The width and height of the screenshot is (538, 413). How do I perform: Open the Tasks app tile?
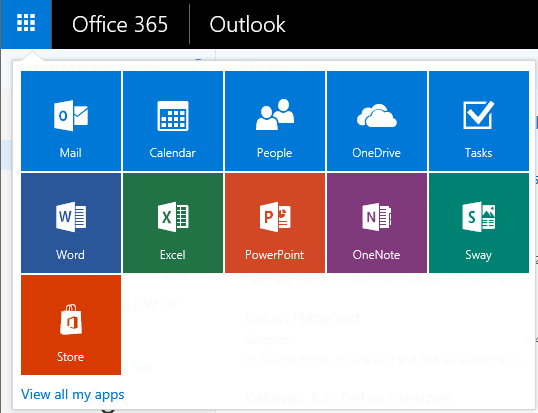coord(479,121)
